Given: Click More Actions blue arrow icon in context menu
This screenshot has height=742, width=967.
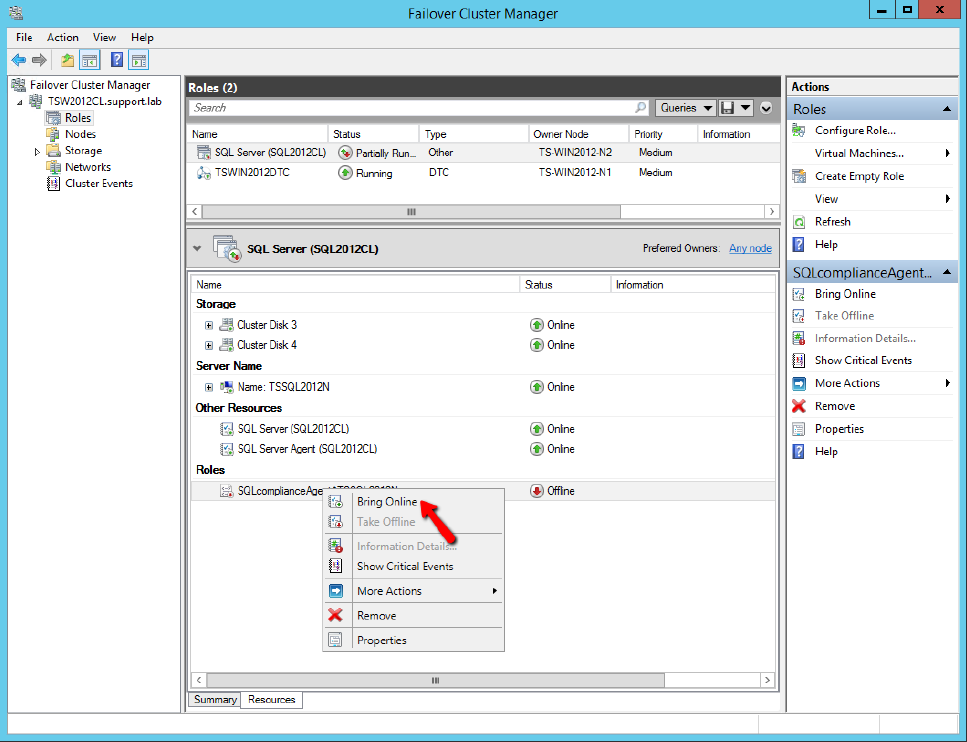Looking at the screenshot, I should point(335,591).
